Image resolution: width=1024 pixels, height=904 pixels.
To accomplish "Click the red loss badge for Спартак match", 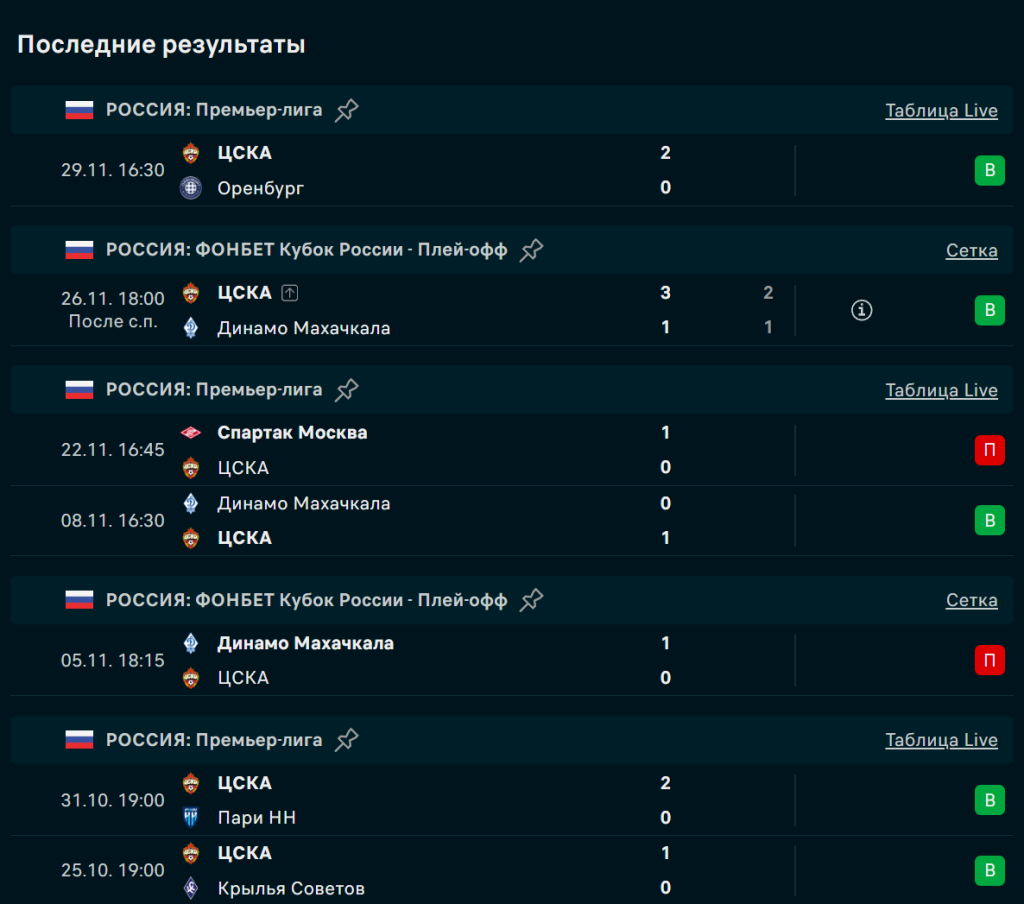I will tap(989, 450).
